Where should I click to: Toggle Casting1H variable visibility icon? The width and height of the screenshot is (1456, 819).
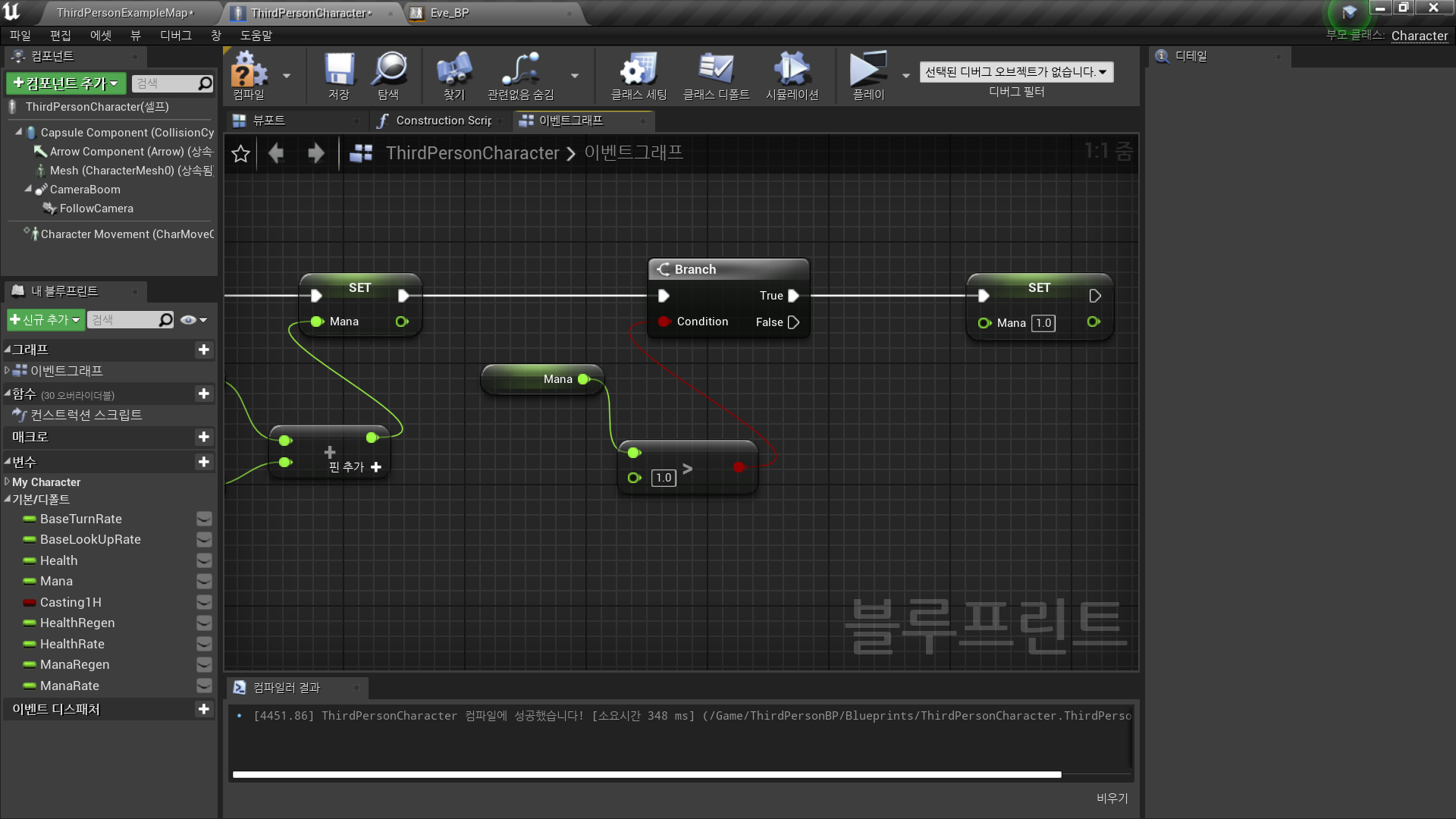click(204, 603)
